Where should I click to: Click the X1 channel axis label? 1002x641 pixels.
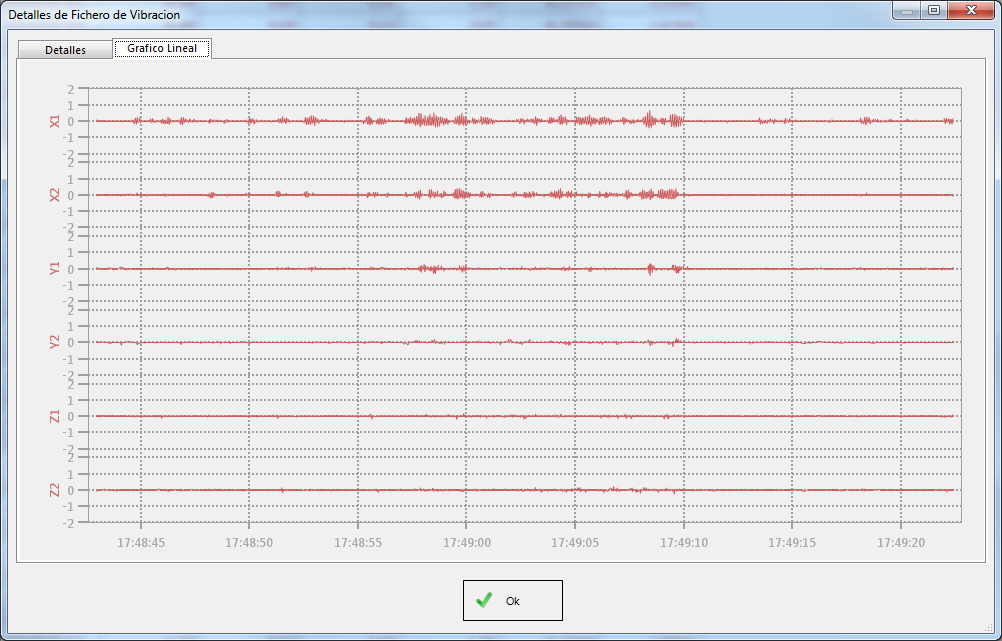pos(55,121)
